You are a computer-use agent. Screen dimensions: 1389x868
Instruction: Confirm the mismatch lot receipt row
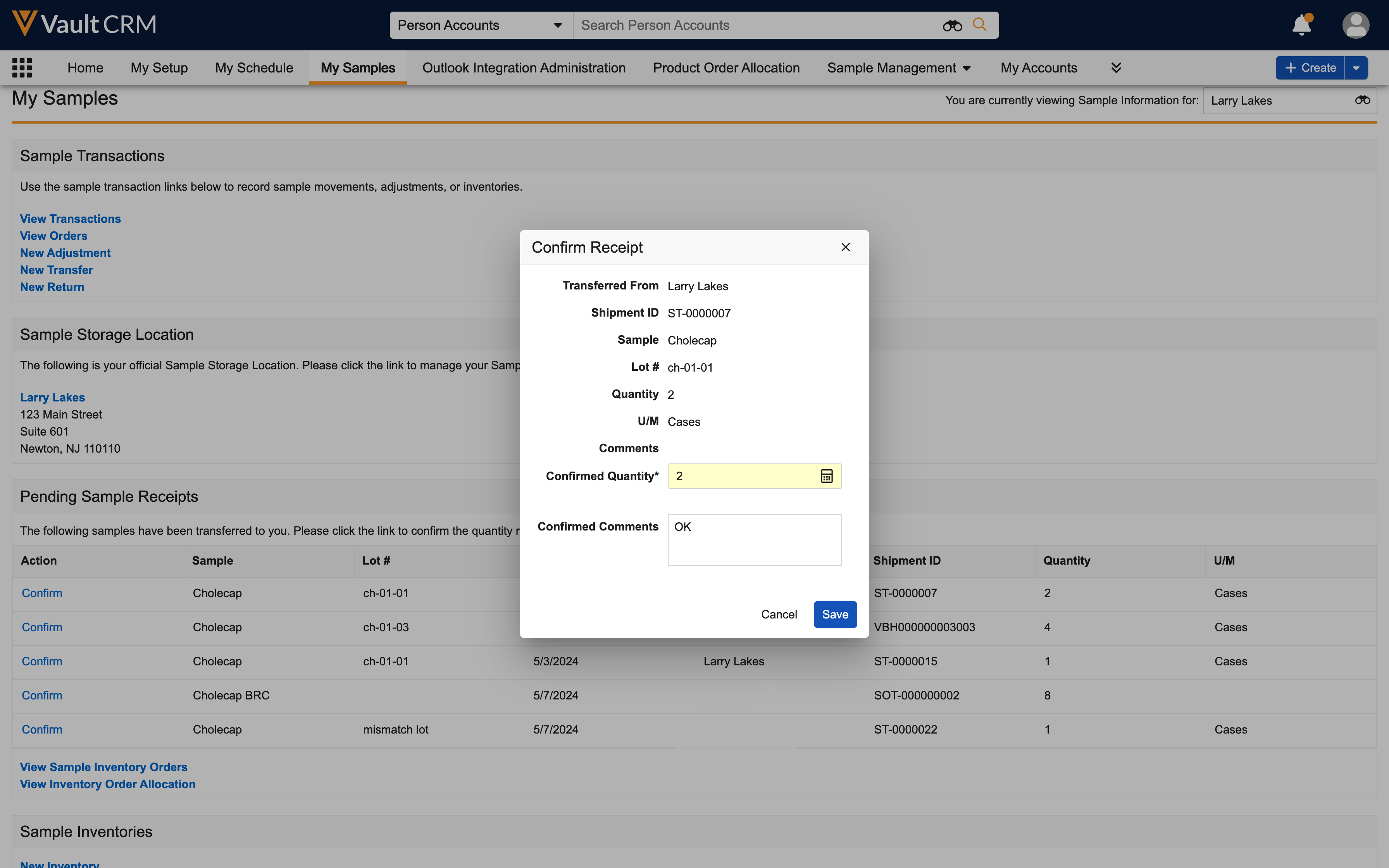pos(42,729)
